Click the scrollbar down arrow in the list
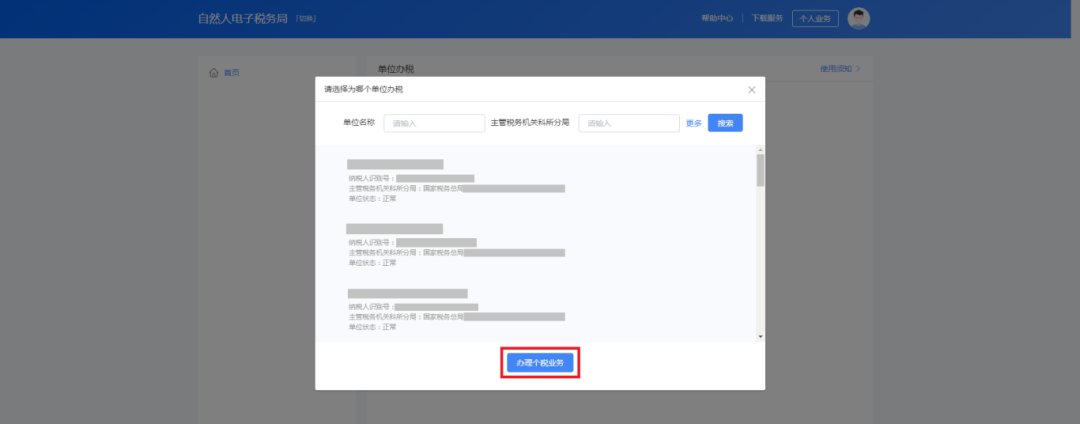The image size is (1080, 424). point(760,336)
